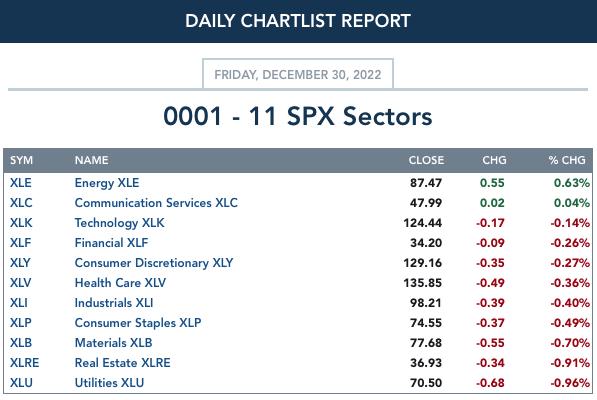597x400 pixels.
Task: Click the XLC symbol link
Action: pyautogui.click(x=21, y=203)
